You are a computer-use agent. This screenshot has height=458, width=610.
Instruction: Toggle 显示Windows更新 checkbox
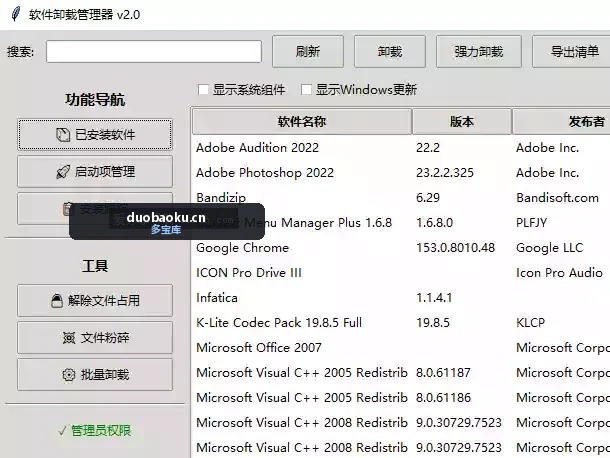pos(306,90)
